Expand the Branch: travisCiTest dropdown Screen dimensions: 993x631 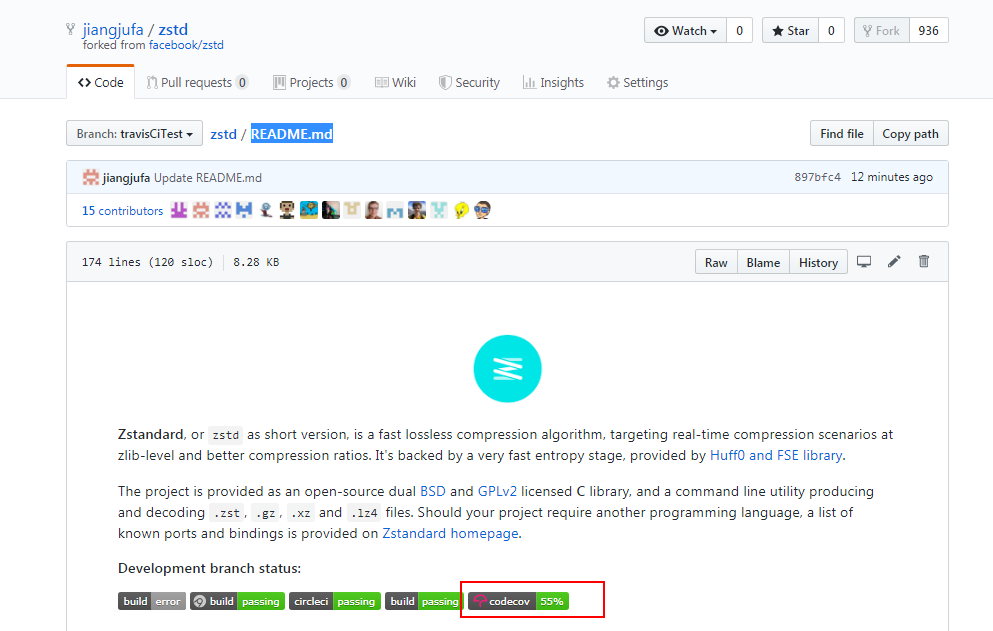point(134,134)
